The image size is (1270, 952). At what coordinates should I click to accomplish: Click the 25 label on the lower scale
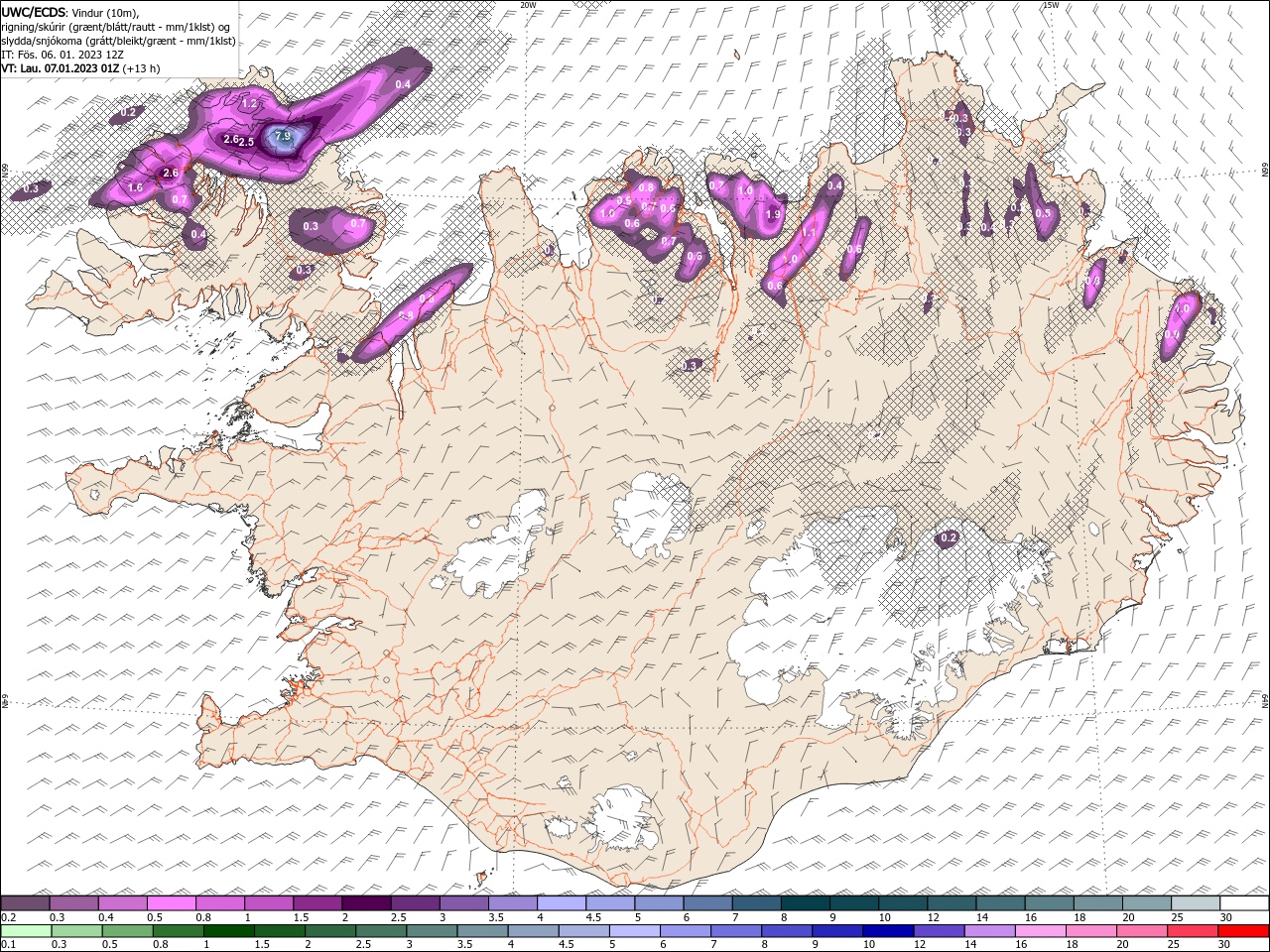[1174, 945]
